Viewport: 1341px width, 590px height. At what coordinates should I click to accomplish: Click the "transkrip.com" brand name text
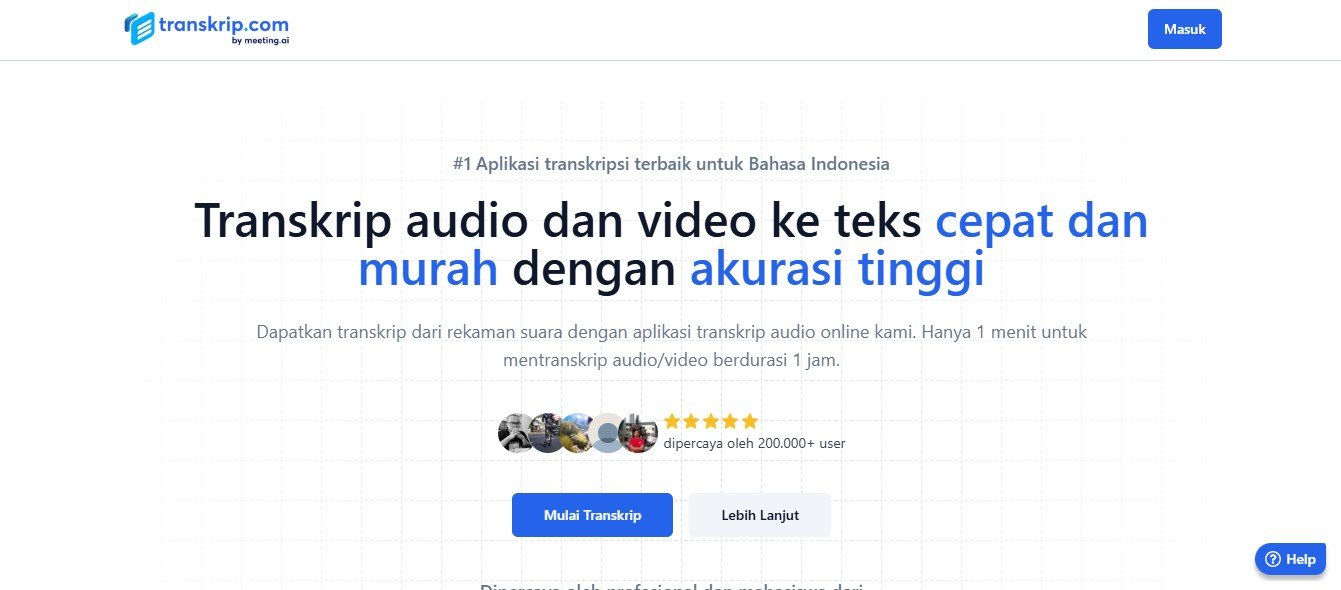point(224,23)
